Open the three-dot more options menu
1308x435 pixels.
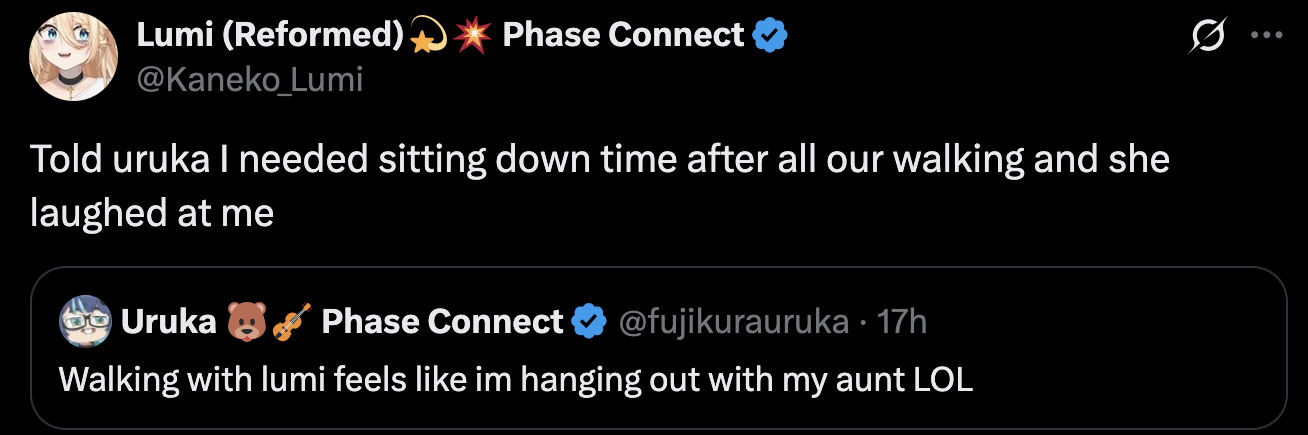[1266, 36]
